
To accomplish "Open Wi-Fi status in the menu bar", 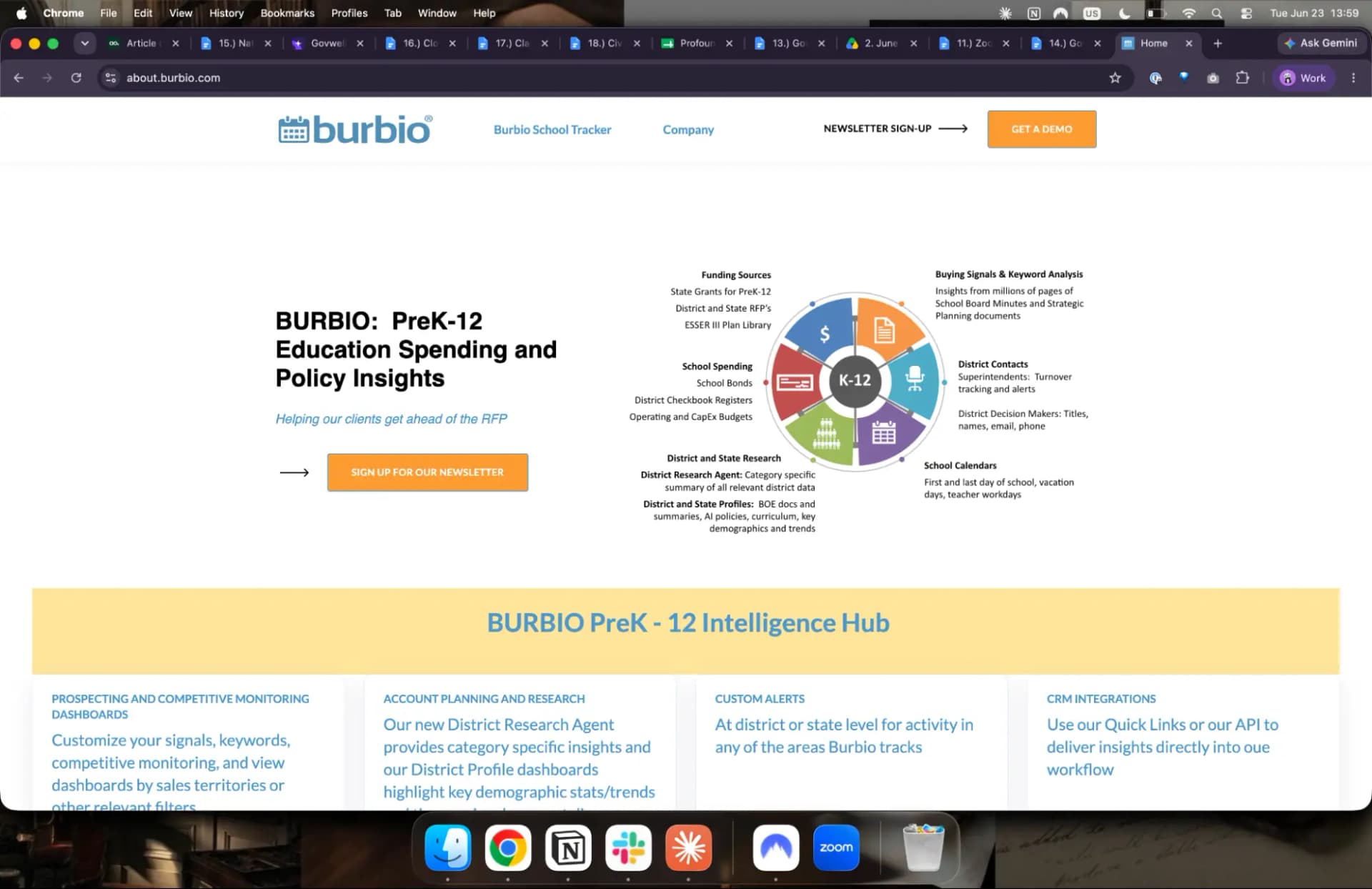I will (1188, 13).
